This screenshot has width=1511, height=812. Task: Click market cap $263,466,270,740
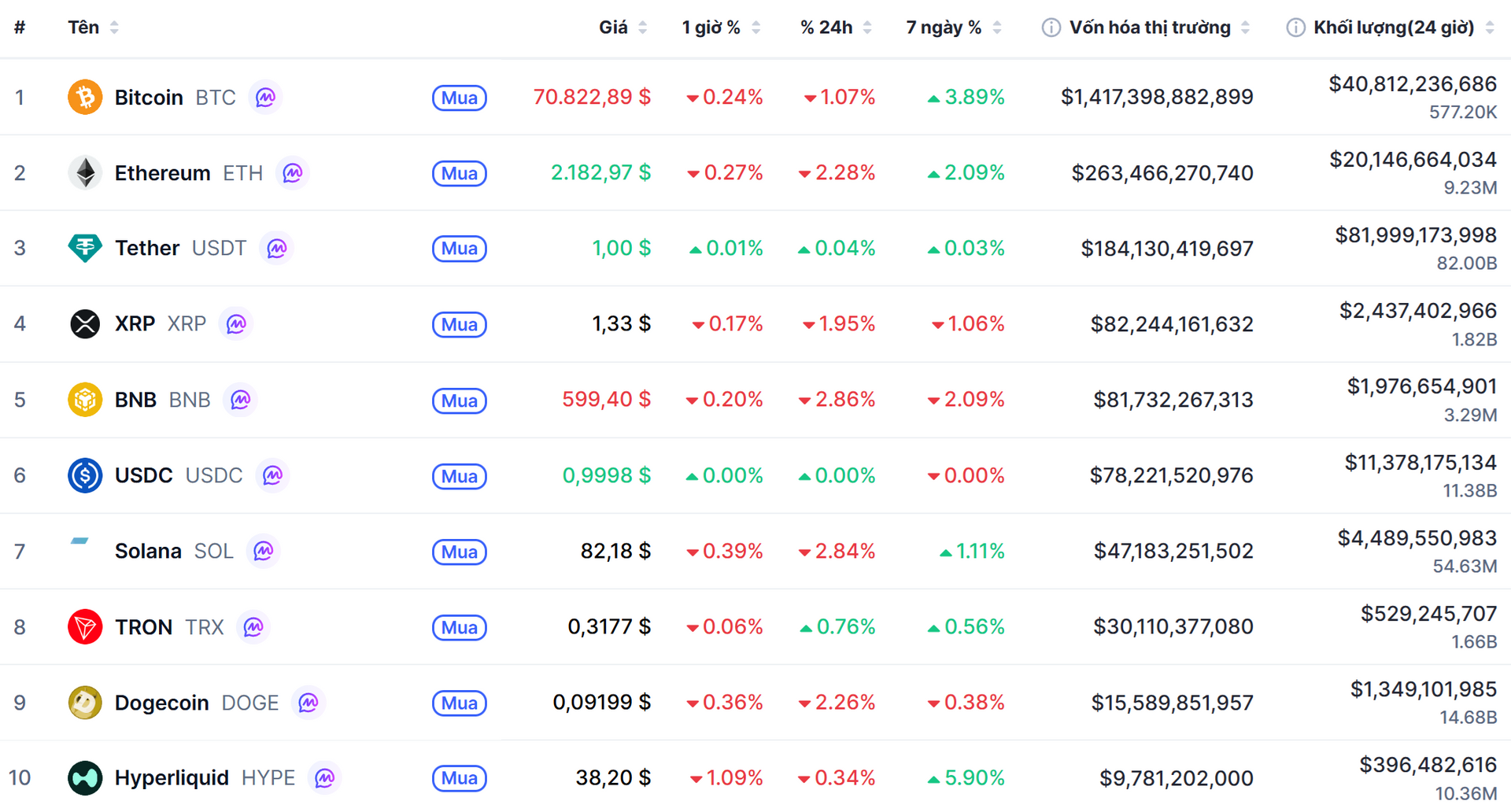(1162, 173)
